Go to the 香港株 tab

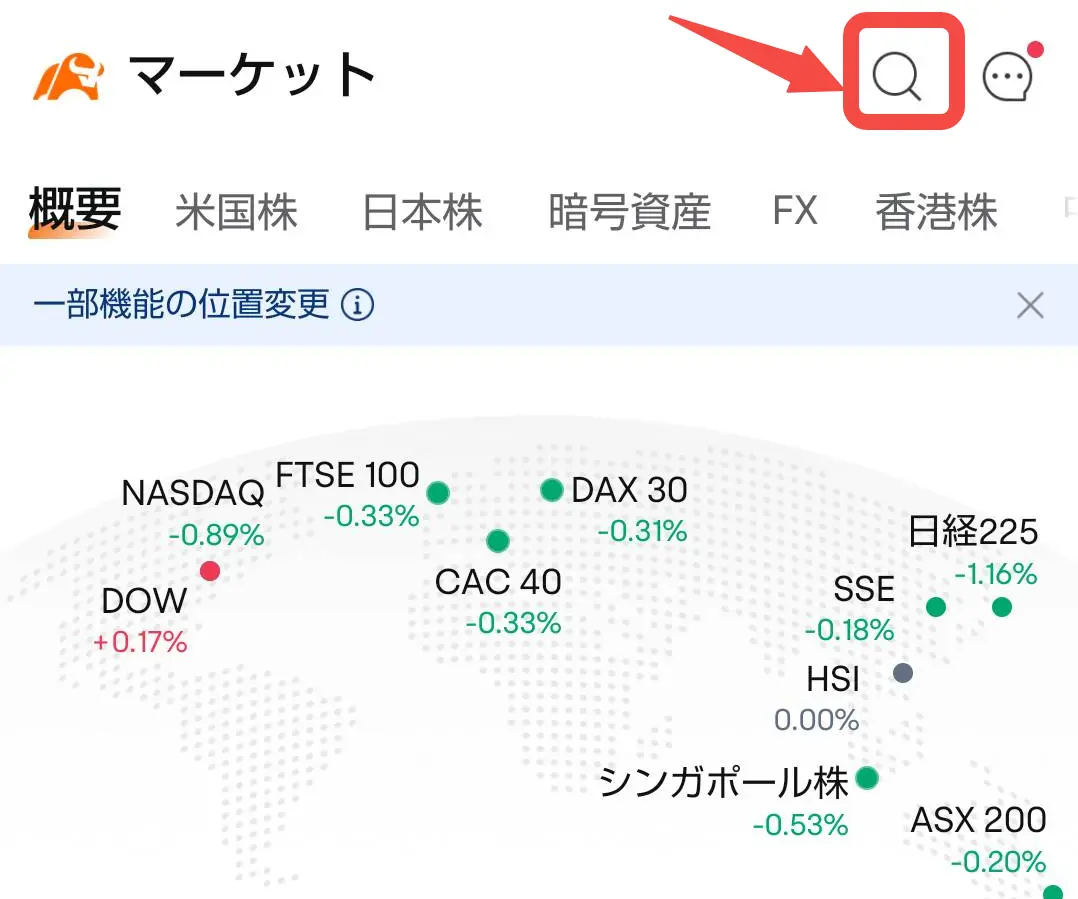pyautogui.click(x=936, y=212)
